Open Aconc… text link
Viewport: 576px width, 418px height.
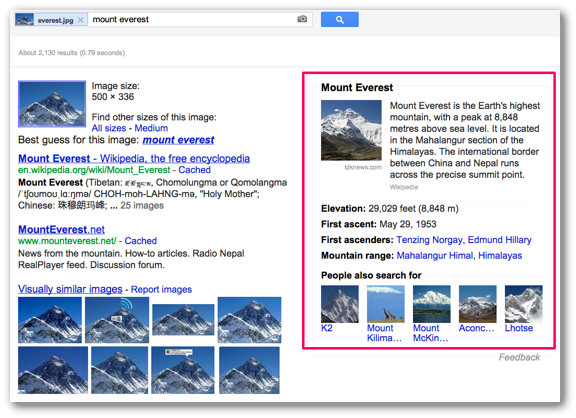tap(476, 328)
